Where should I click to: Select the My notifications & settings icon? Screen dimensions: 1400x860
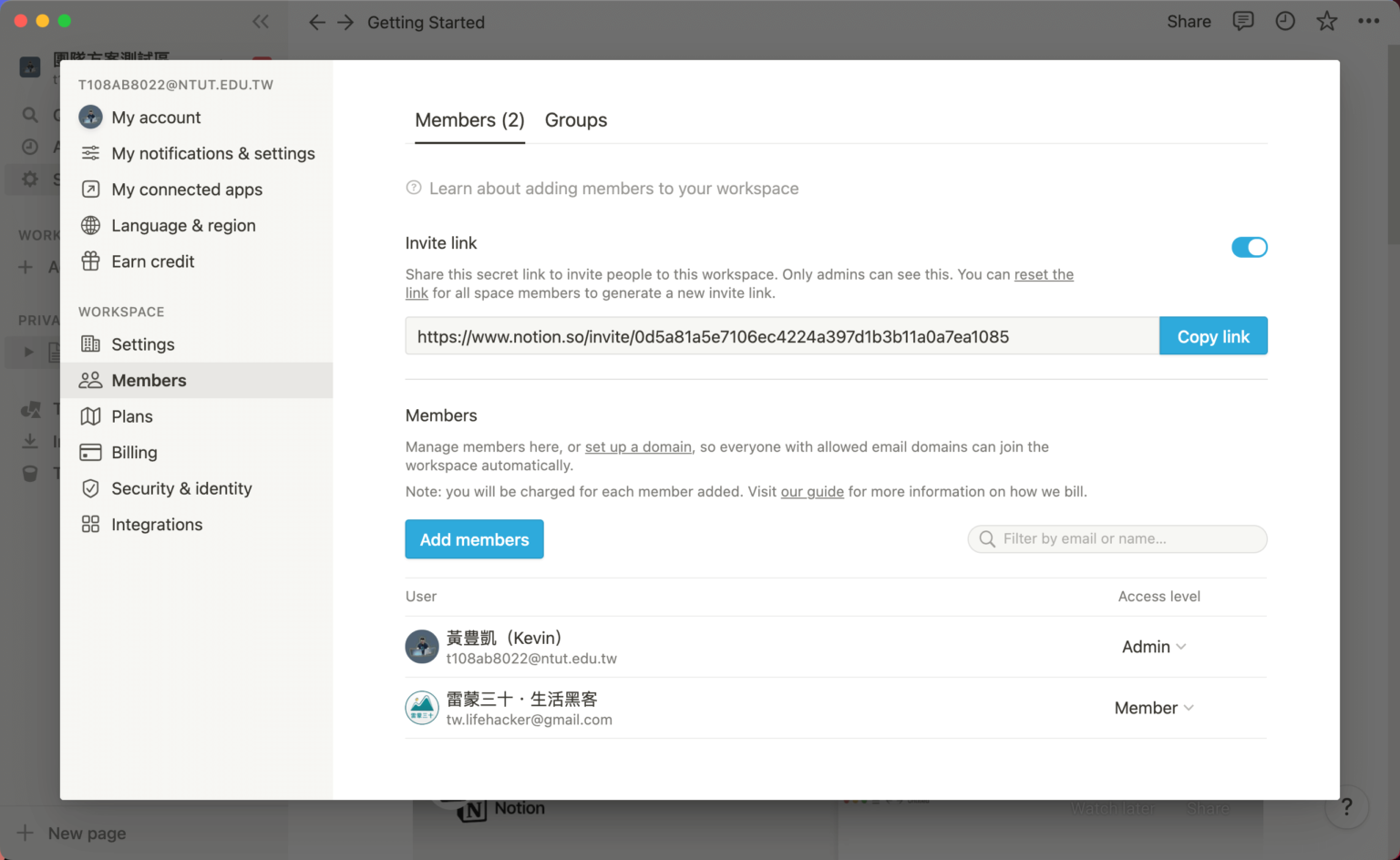pyautogui.click(x=89, y=153)
